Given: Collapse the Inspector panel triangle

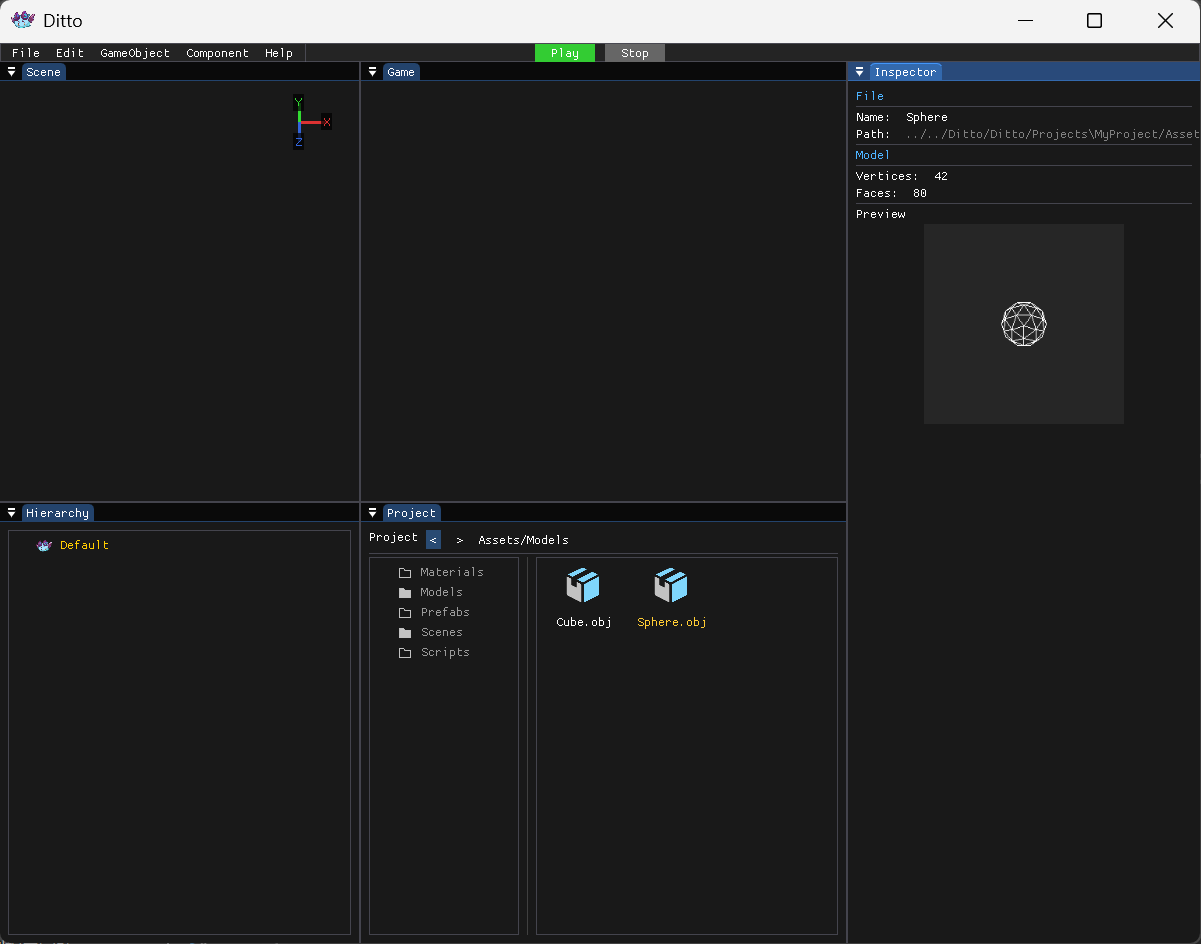Looking at the screenshot, I should coord(859,72).
